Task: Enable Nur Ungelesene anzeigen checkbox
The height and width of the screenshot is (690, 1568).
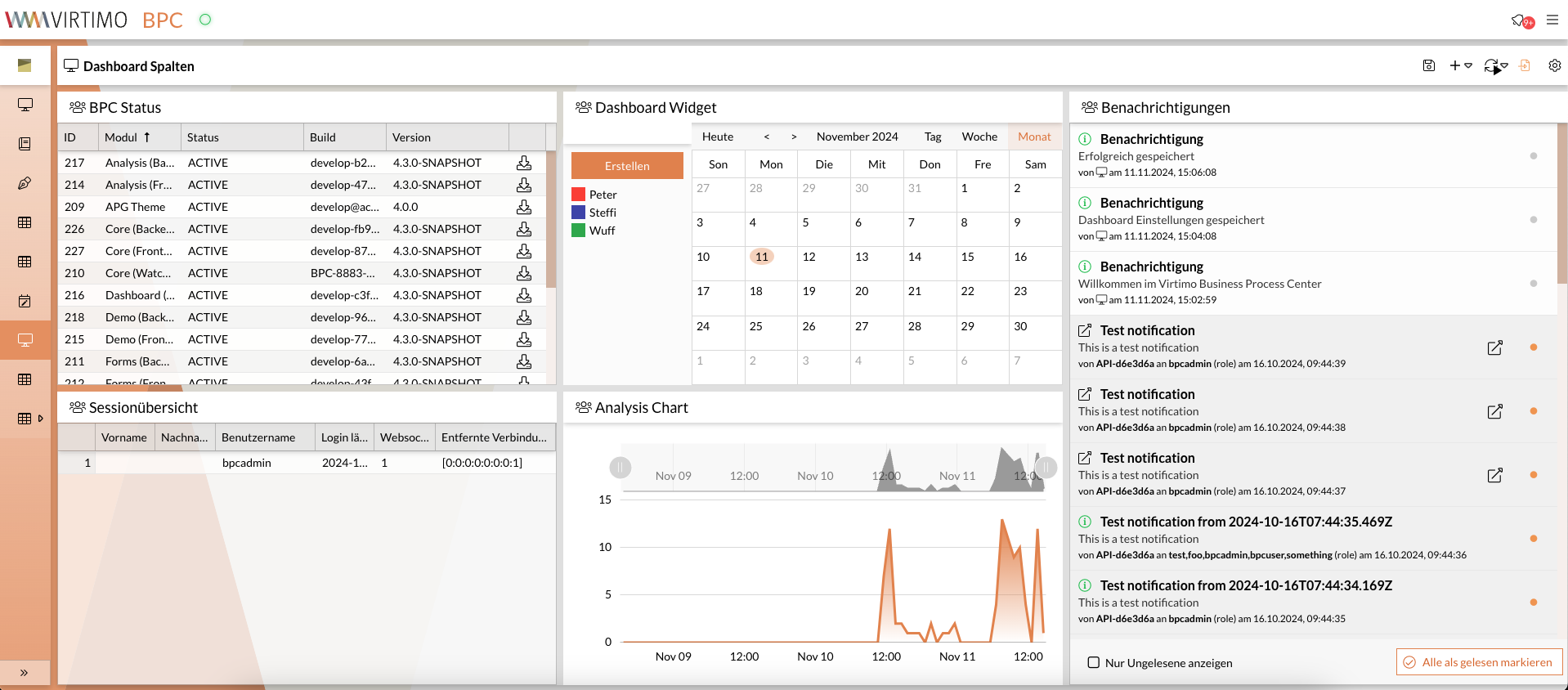Action: pyautogui.click(x=1093, y=662)
